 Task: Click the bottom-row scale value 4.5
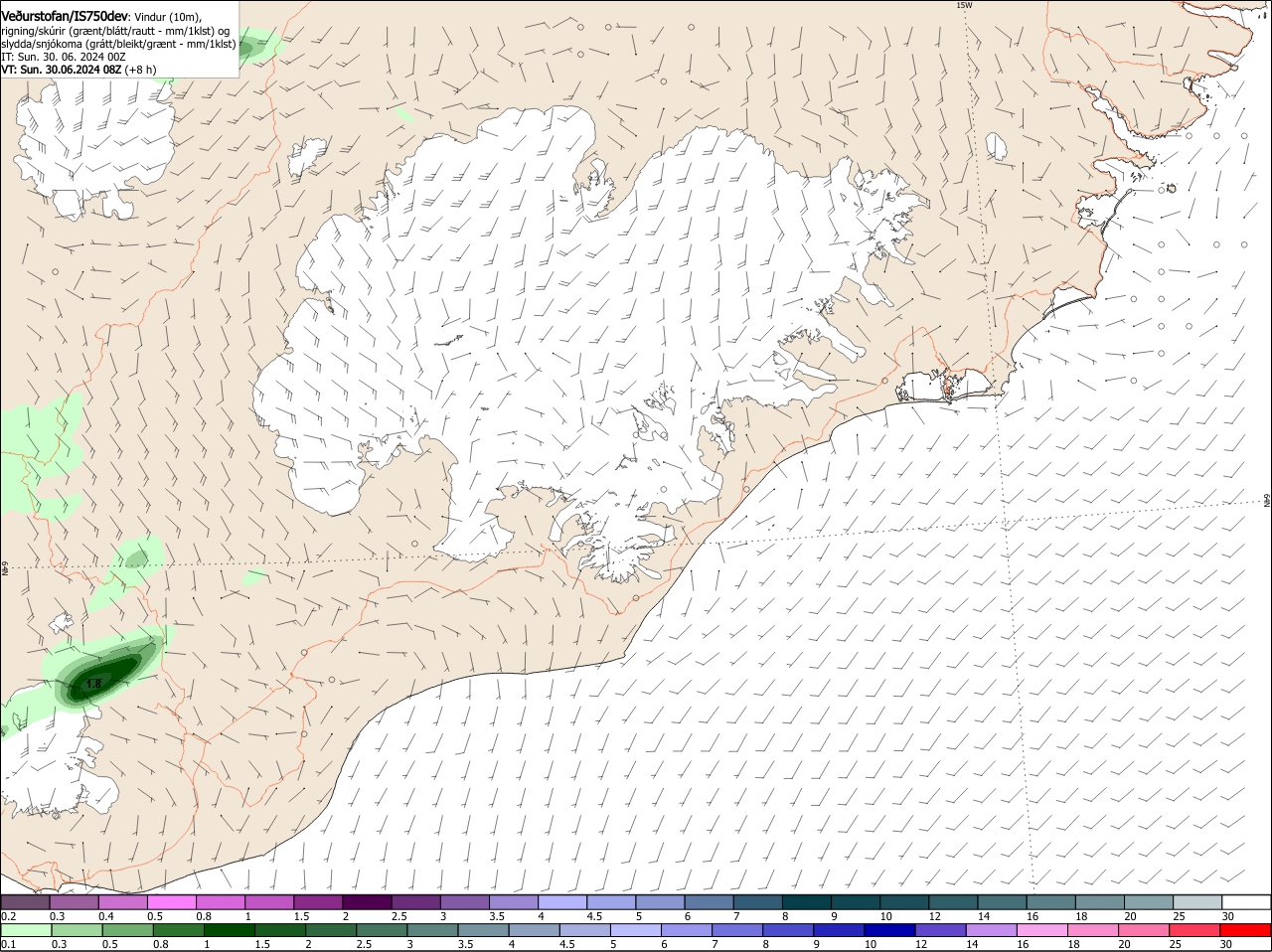(566, 944)
